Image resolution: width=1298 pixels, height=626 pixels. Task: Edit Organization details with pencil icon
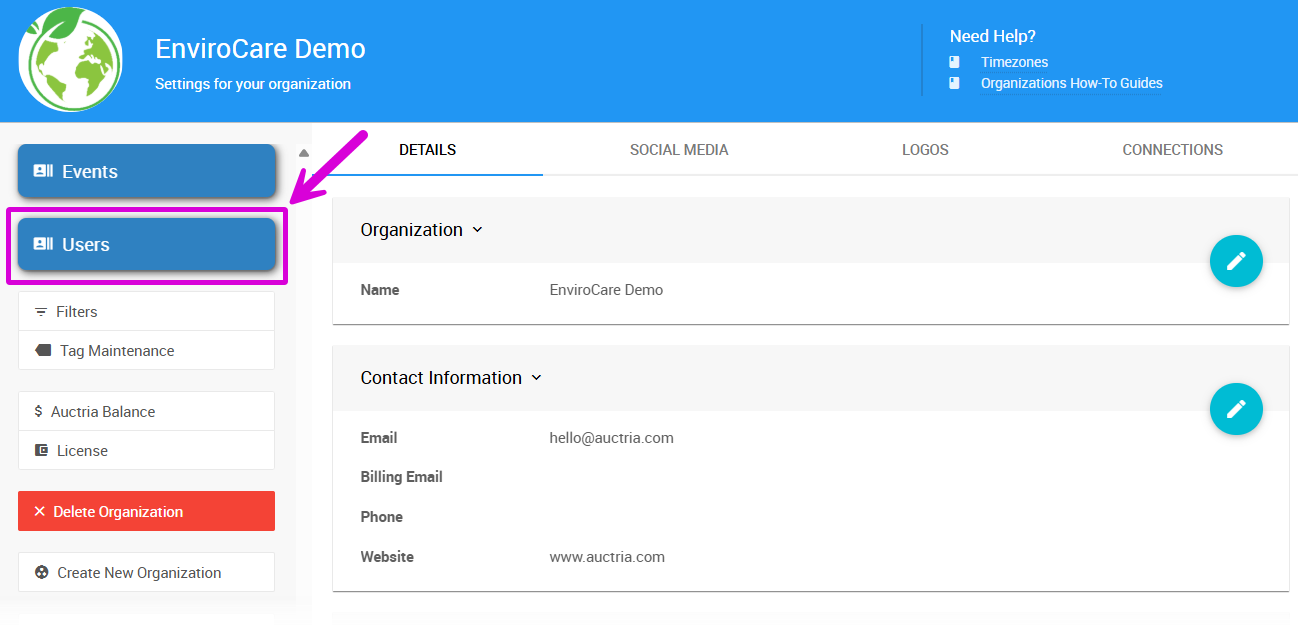[1236, 261]
